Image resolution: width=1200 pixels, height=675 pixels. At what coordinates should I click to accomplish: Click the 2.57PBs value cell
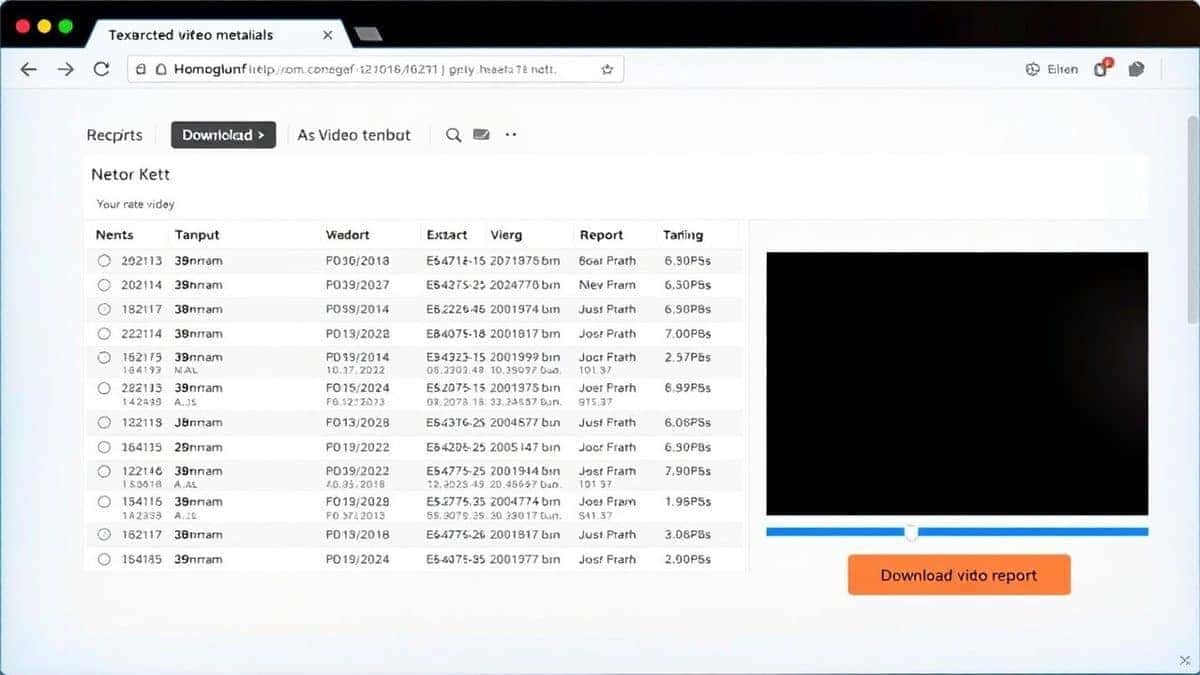pos(687,357)
